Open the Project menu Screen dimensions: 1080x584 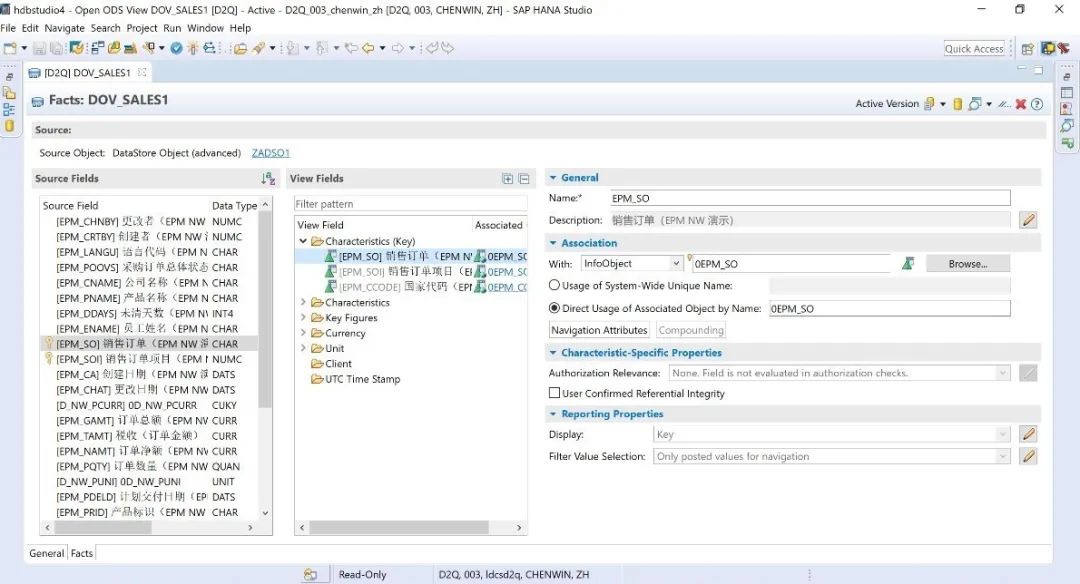(142, 28)
